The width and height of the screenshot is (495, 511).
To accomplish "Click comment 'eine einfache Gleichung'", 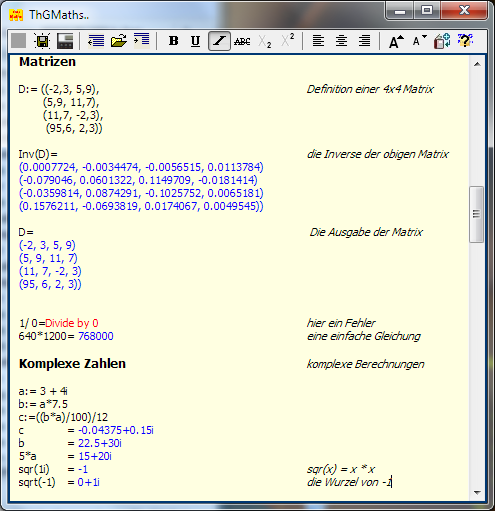I will pyautogui.click(x=364, y=336).
